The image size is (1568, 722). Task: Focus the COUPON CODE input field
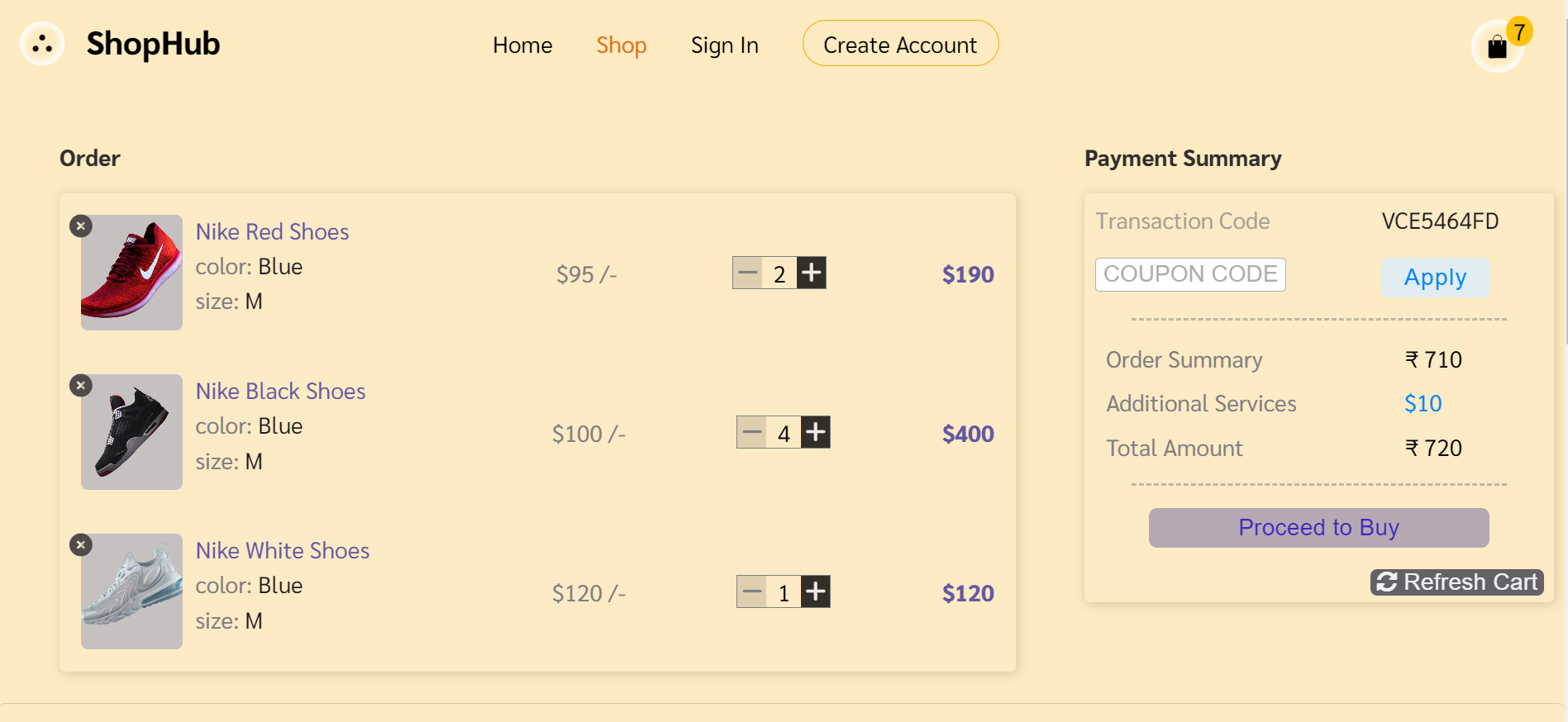(1190, 274)
